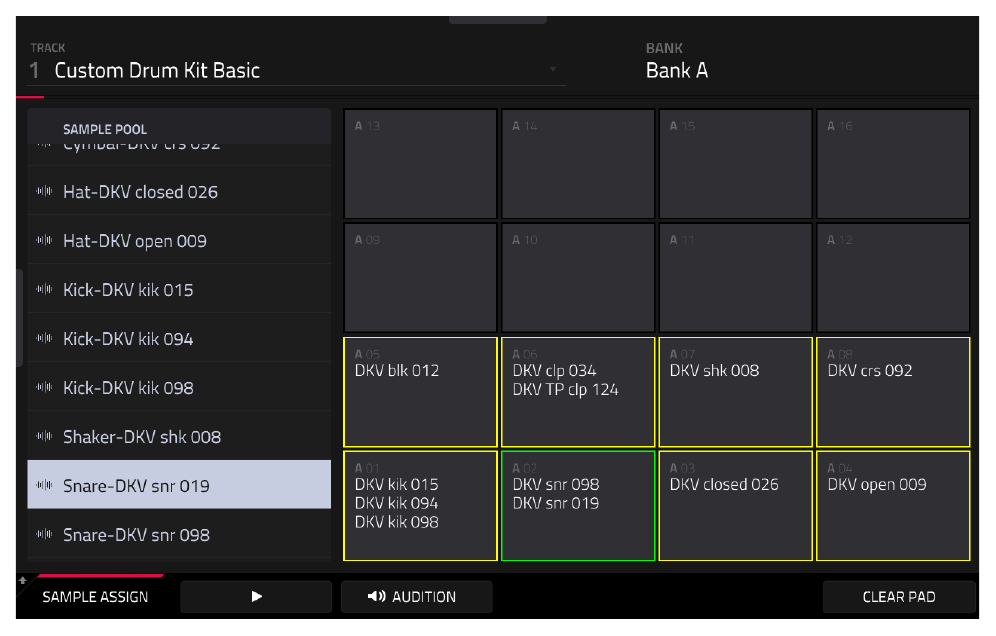996x636 pixels.
Task: Pick Kick-DKV kik 098 in the list
Action: [179, 387]
